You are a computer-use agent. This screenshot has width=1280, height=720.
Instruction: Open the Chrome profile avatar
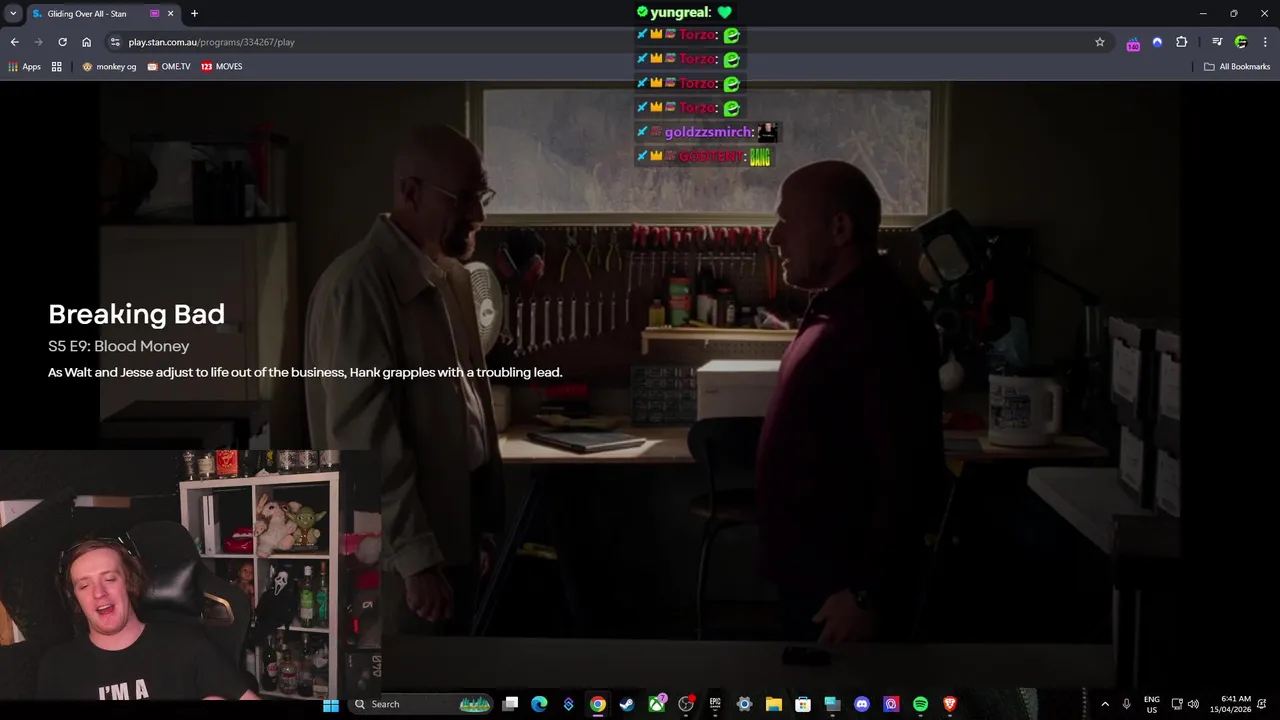[1241, 42]
